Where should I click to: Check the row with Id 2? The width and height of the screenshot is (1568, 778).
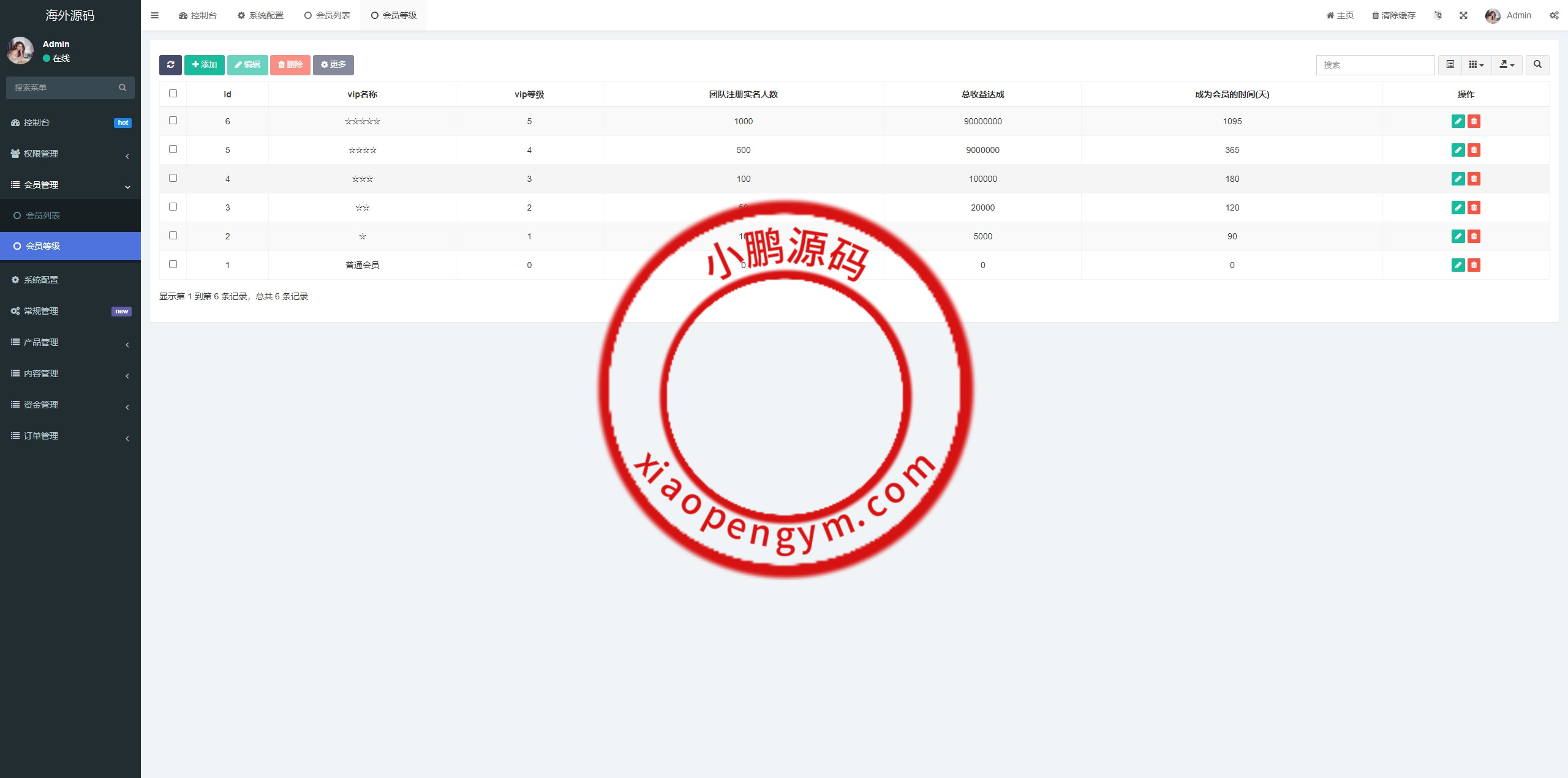click(x=173, y=236)
